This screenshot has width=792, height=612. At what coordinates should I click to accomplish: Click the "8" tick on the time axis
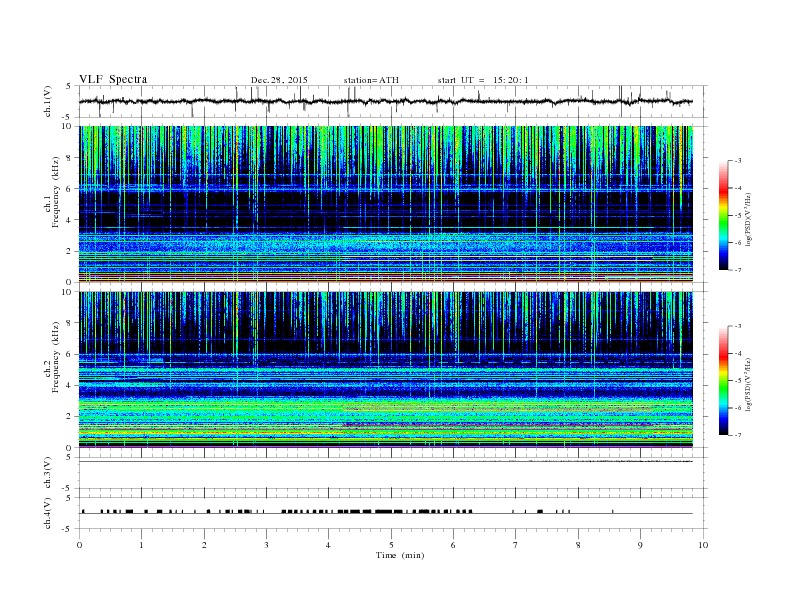[x=578, y=545]
